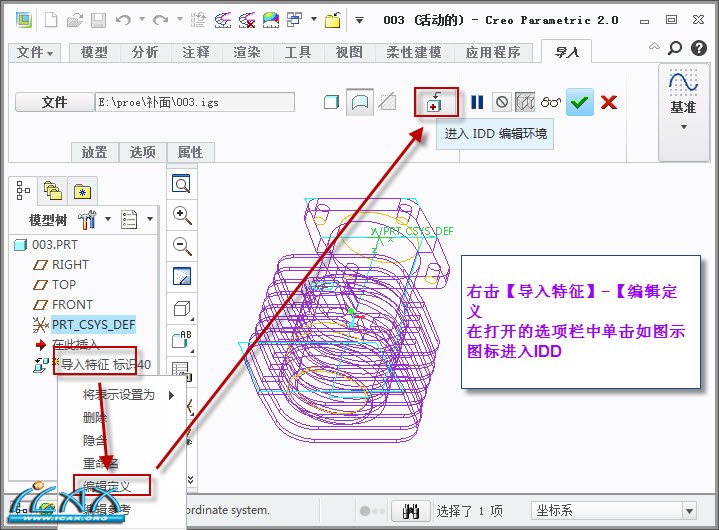Screen dimensions: 719x530
Task: Open the 选项 panel tab
Action: (142, 152)
